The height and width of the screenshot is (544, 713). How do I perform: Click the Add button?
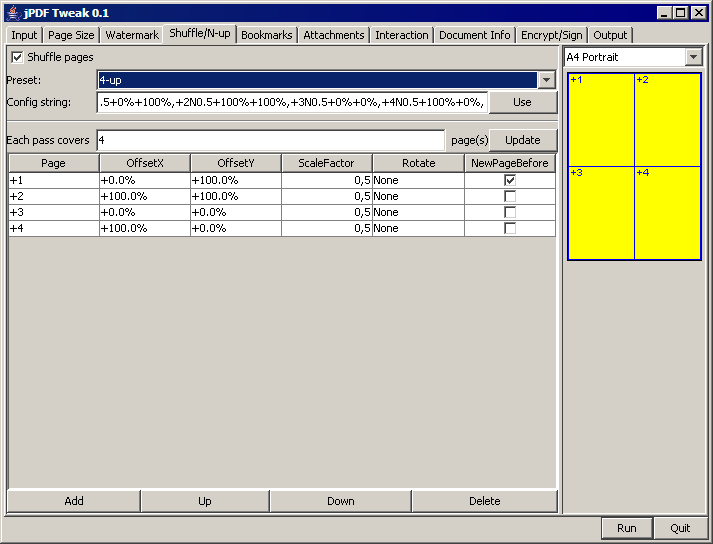click(x=74, y=501)
